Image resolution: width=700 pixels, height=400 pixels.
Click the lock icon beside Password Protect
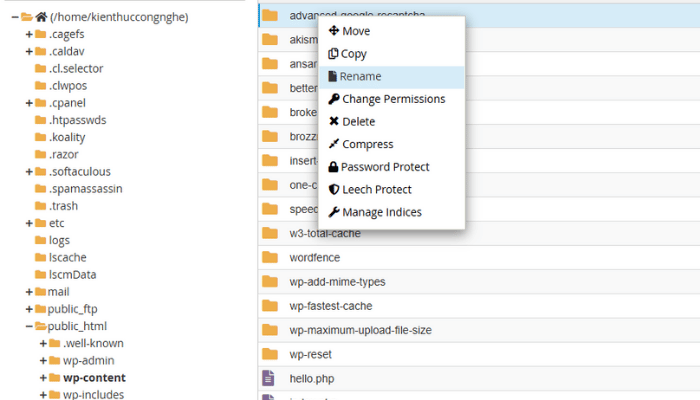[334, 167]
